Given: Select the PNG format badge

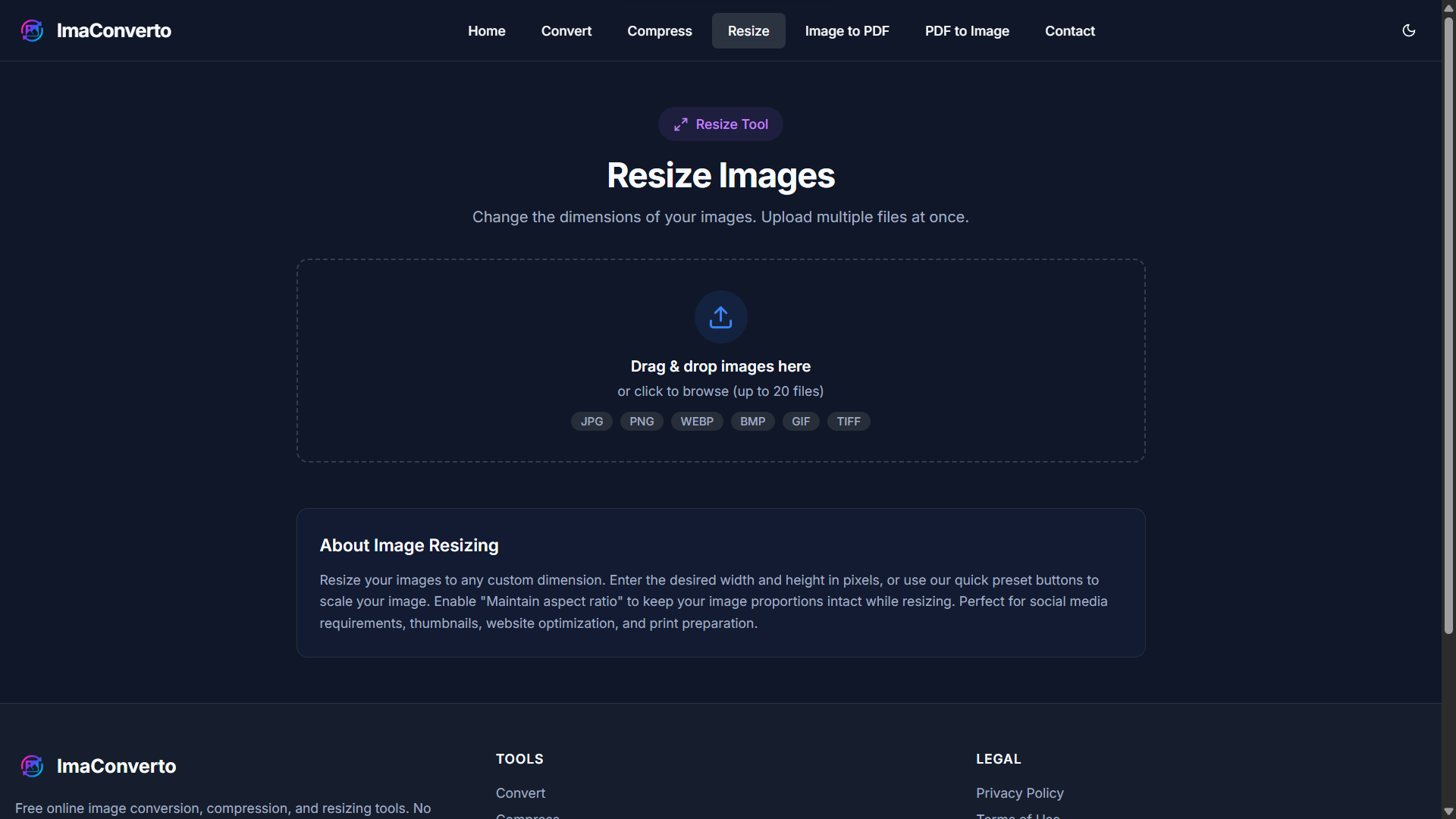Looking at the screenshot, I should pyautogui.click(x=642, y=421).
